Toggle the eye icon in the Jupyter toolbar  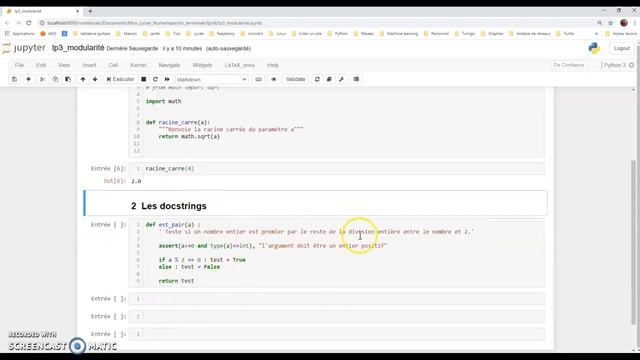(274, 79)
